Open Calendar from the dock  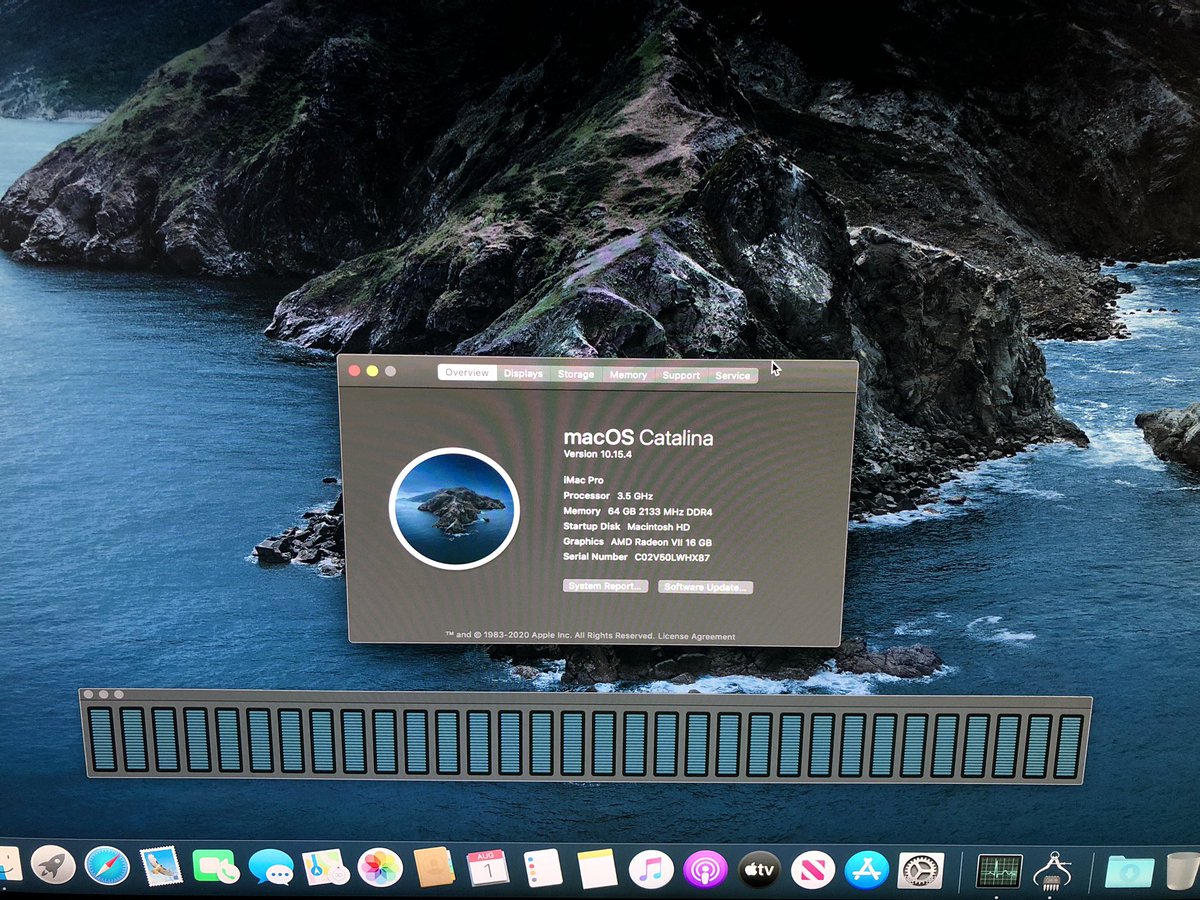coord(488,868)
